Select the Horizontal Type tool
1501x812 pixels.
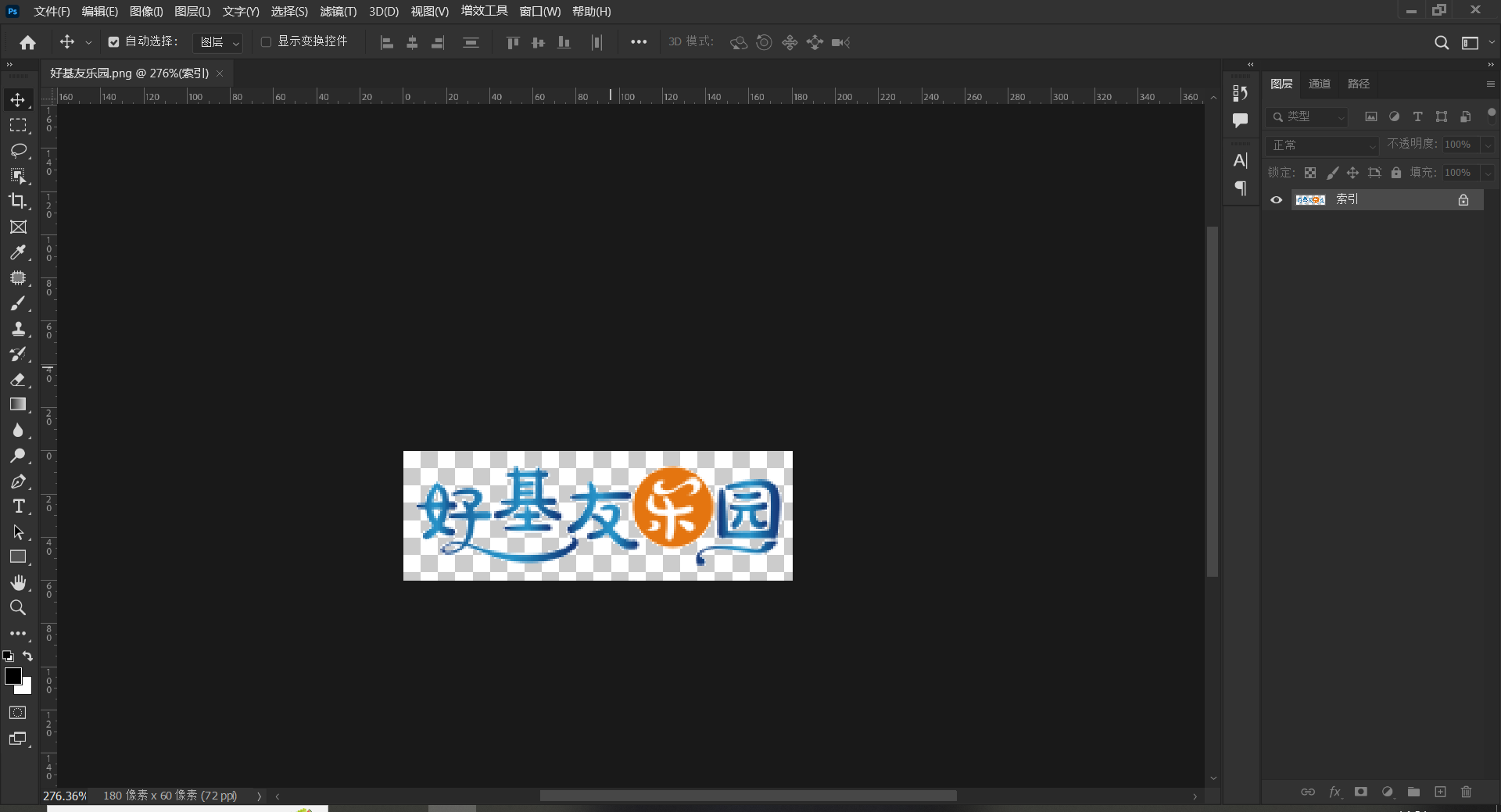tap(19, 506)
